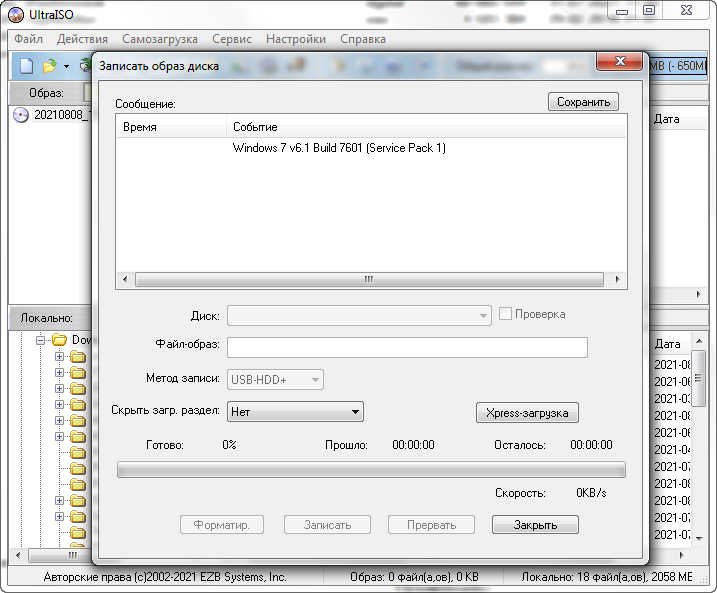The height and width of the screenshot is (593, 717).
Task: Click the message list horizontal scrollbar thumb
Action: tap(369, 279)
